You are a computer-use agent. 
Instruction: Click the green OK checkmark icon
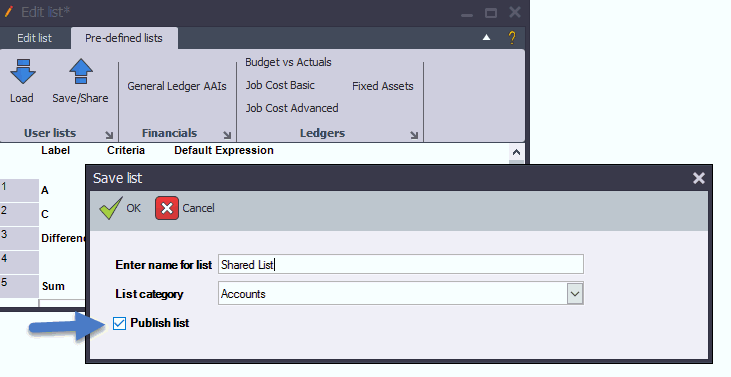click(x=110, y=208)
